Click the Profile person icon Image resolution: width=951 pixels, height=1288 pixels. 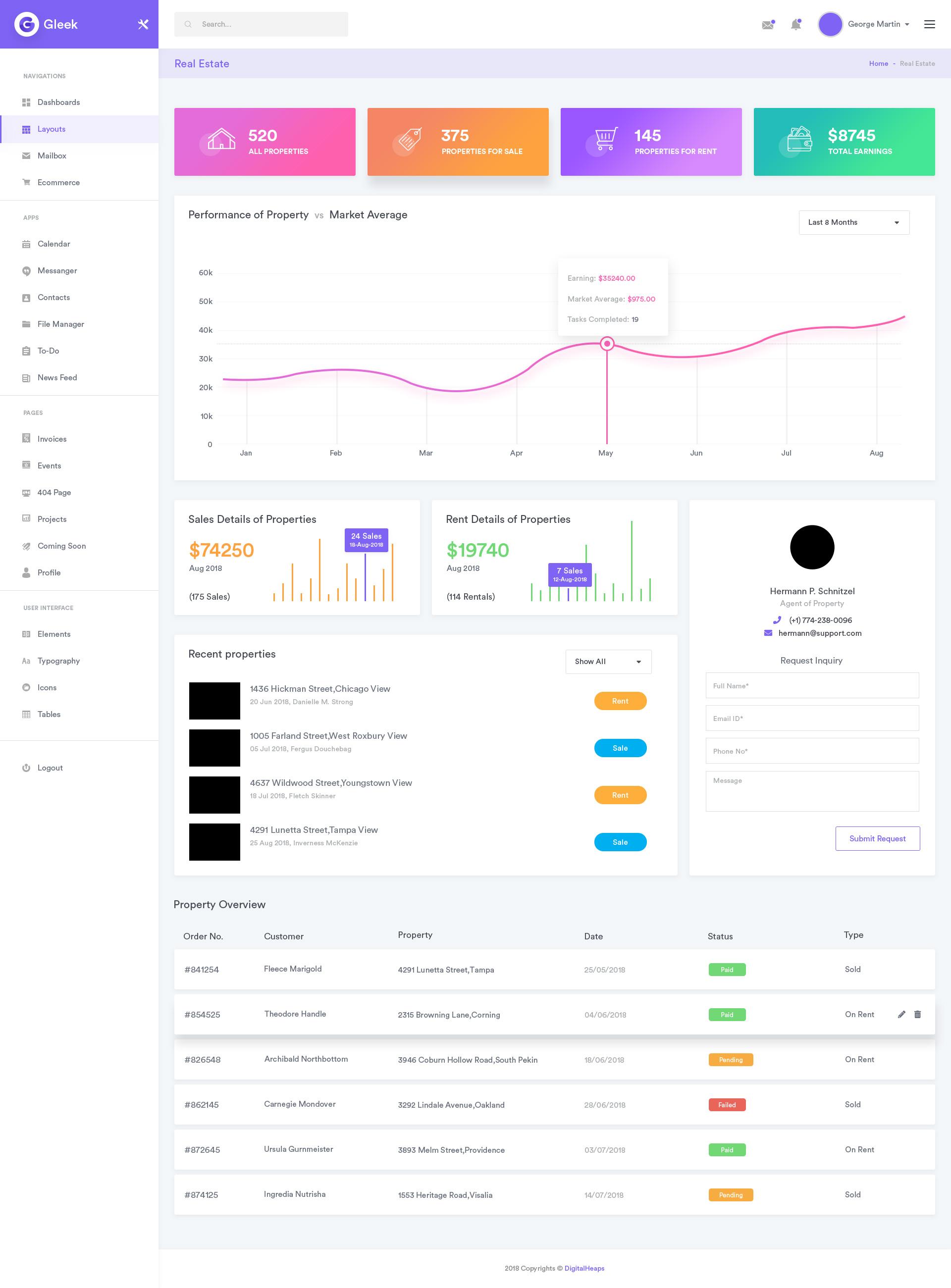pos(26,572)
